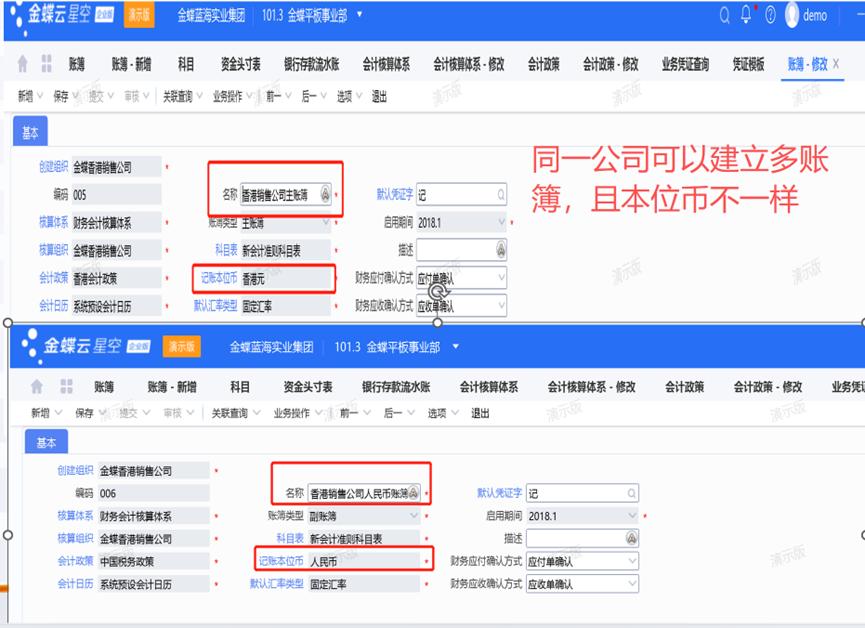Click the demo user avatar
Image resolution: width=865 pixels, height=628 pixels.
click(792, 15)
